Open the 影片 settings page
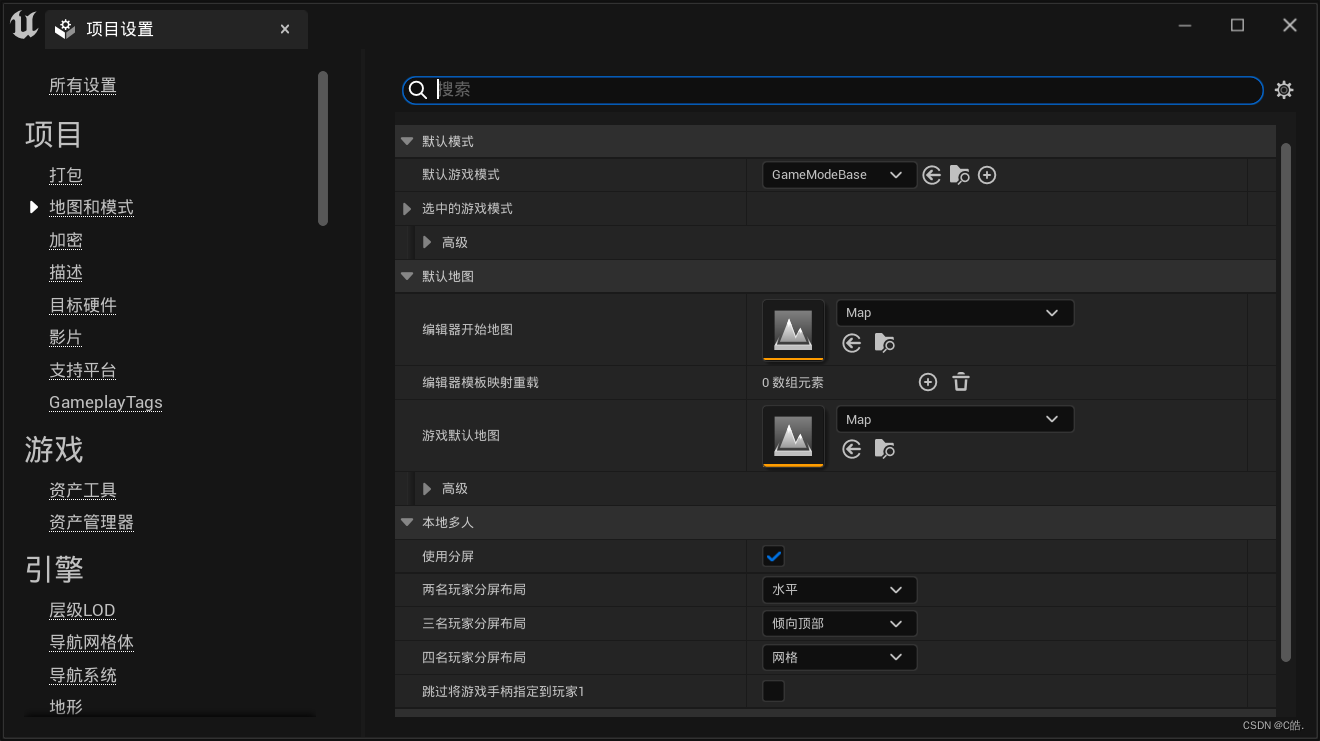 pos(66,337)
